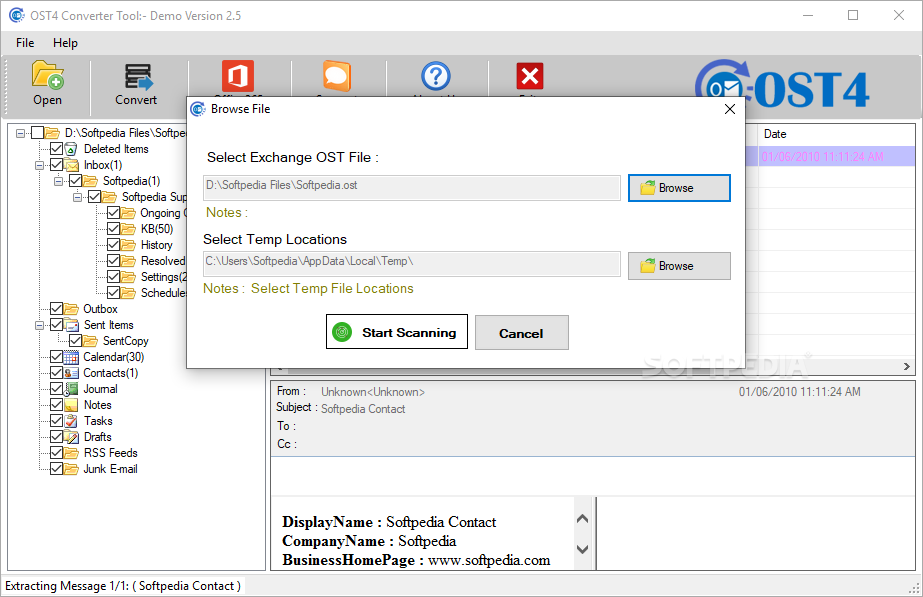Click the Start Scanning button
This screenshot has height=597, width=923.
(x=397, y=332)
